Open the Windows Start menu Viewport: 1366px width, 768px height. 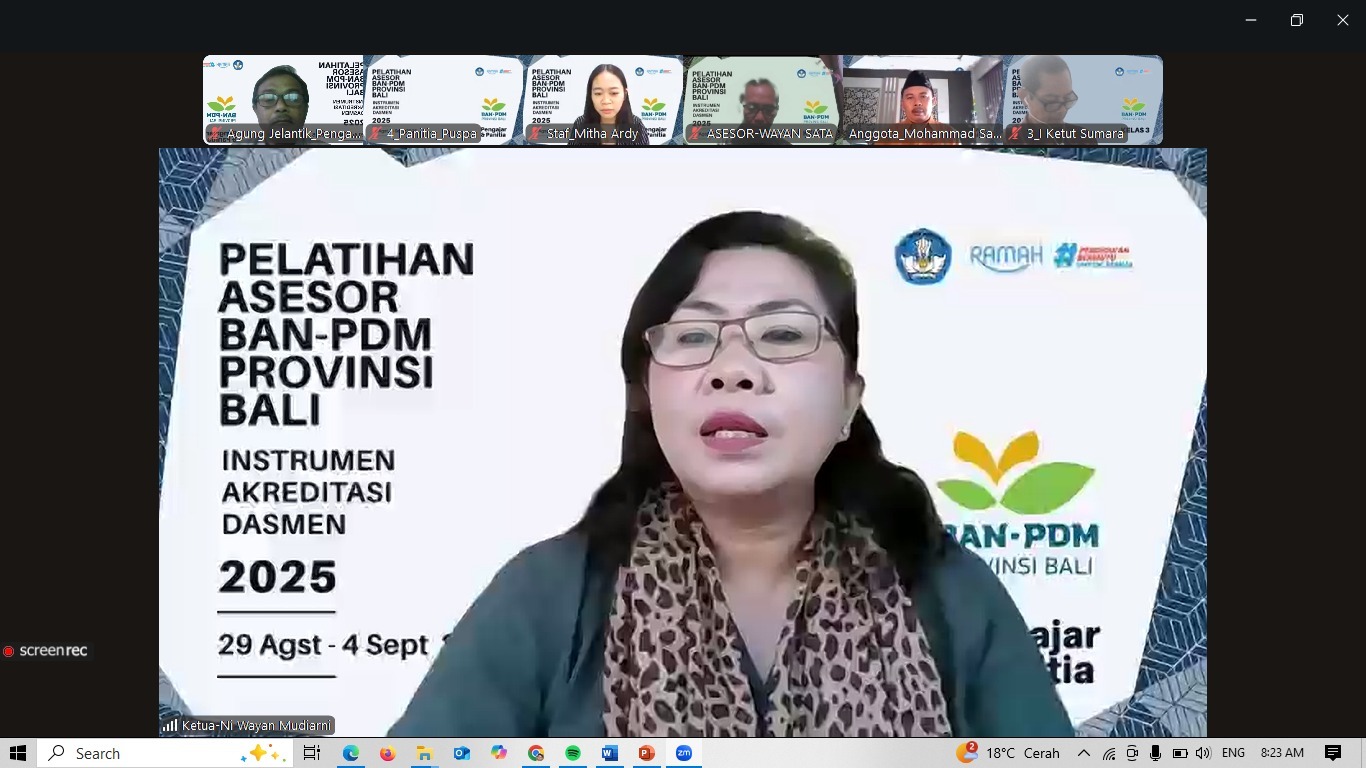click(x=18, y=753)
